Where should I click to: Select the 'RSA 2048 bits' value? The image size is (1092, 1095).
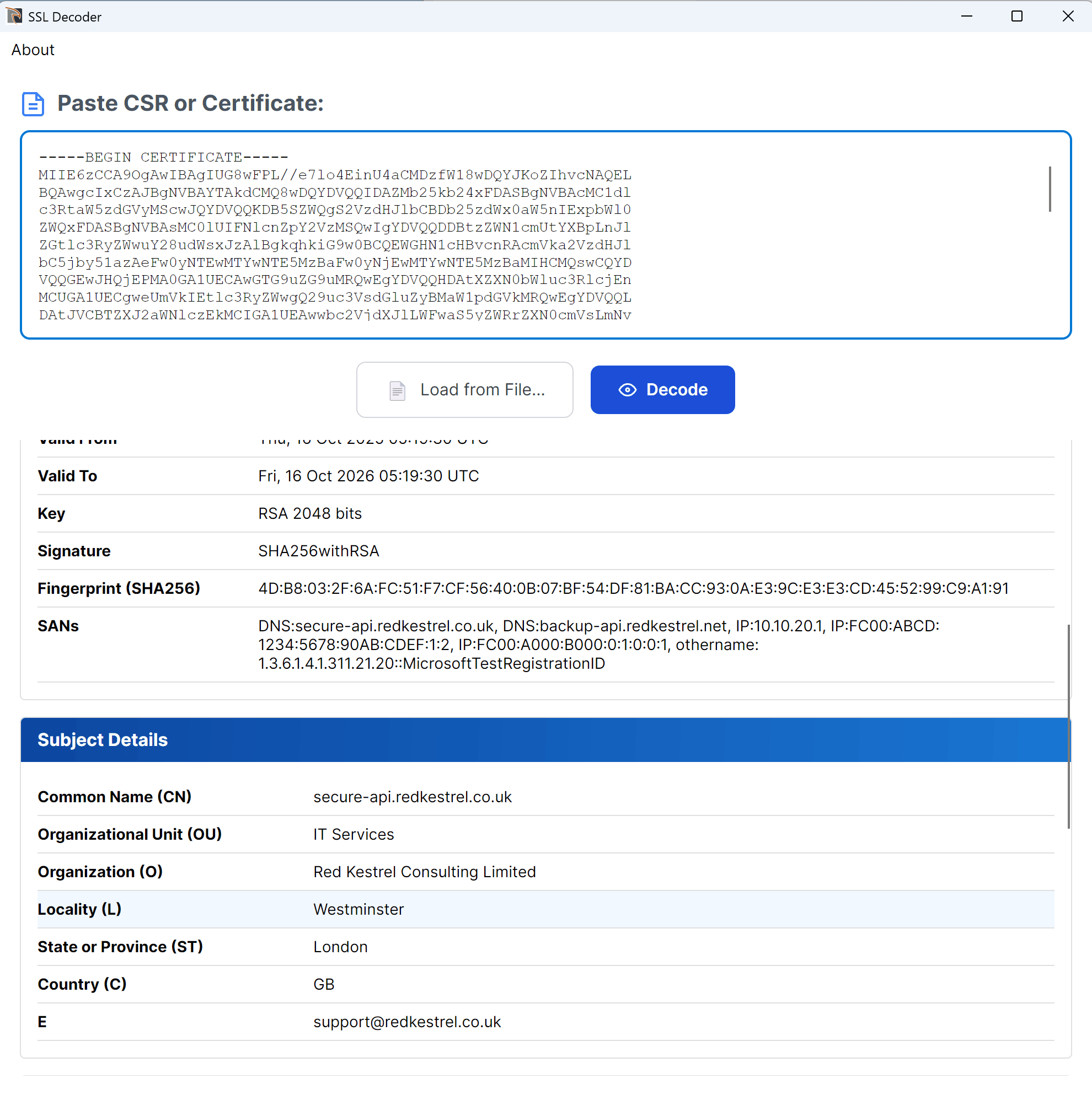point(310,513)
